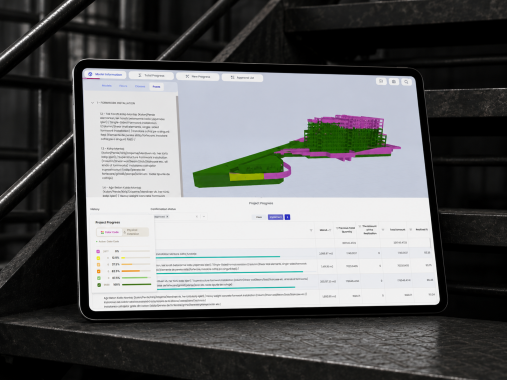Select the 1.2 formwork item in the tree
Screen dimensions: 507x380
tap(135, 163)
